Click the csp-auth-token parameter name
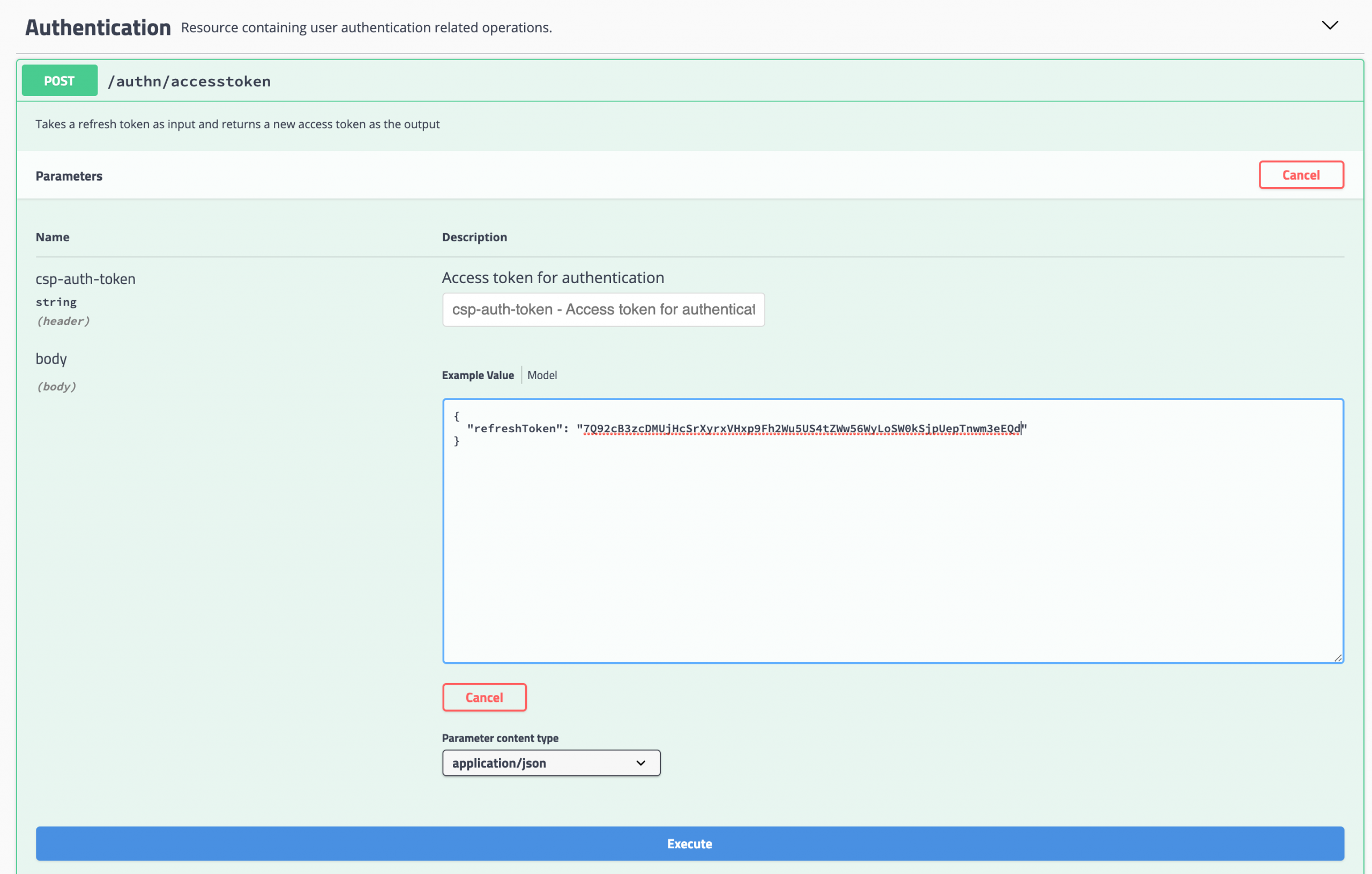1372x874 pixels. coord(85,279)
